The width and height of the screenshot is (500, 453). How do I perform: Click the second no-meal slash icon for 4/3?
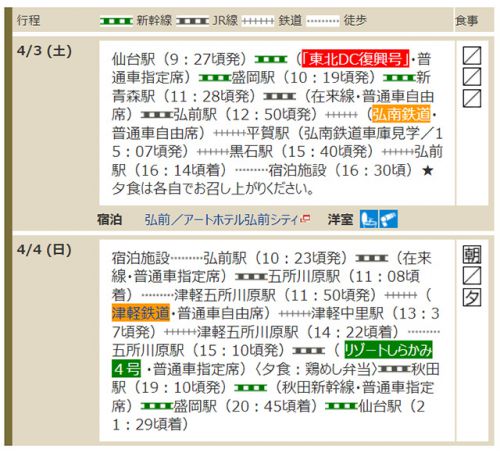(x=472, y=77)
